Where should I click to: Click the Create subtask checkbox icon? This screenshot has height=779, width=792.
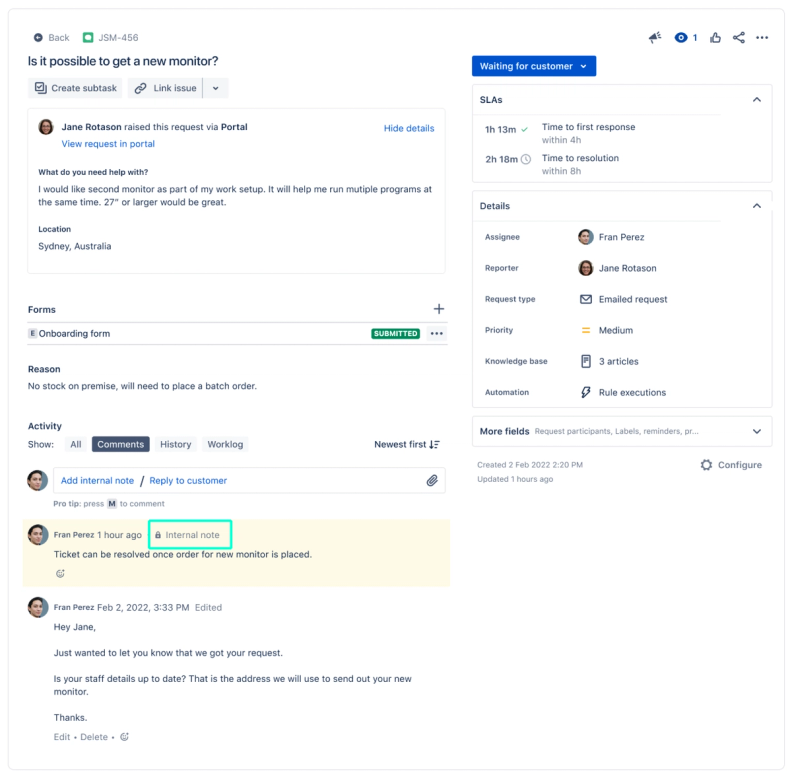(40, 88)
